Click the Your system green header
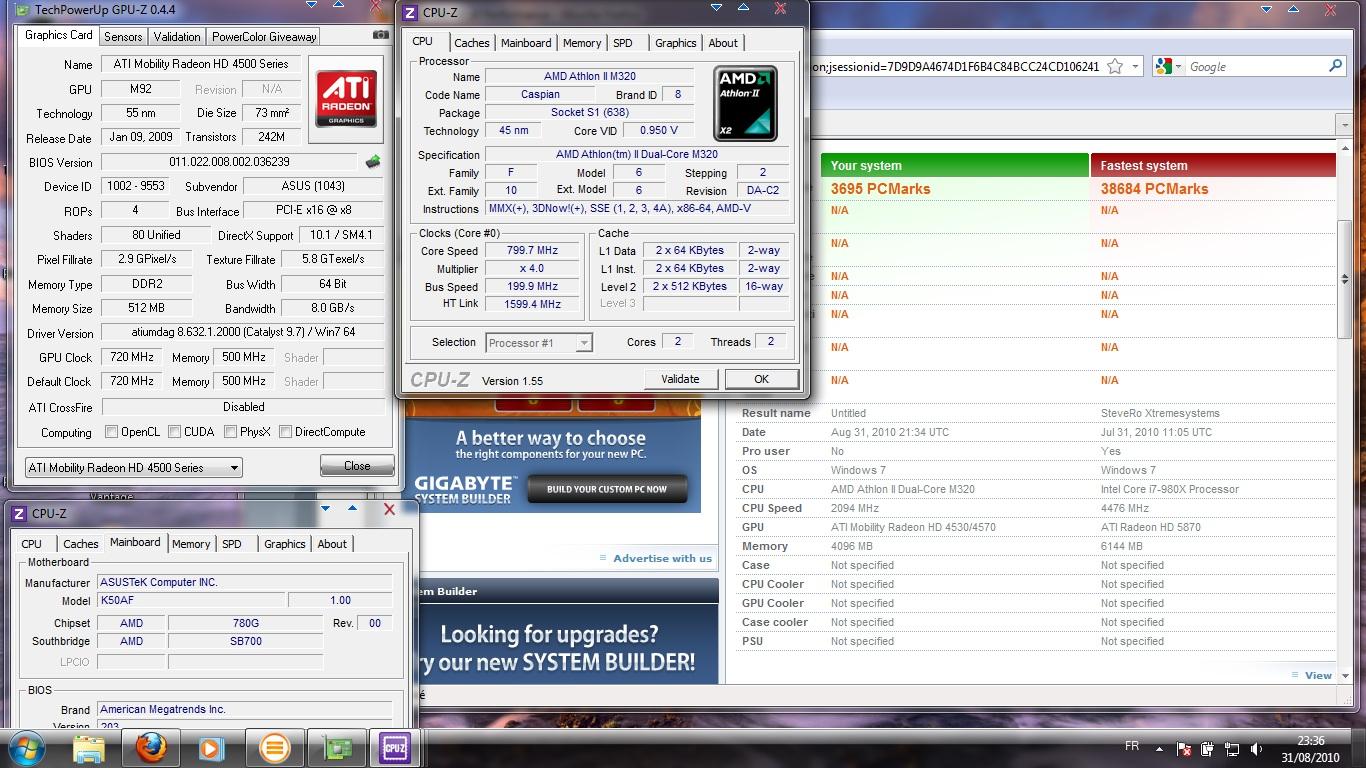The height and width of the screenshot is (768, 1366). coord(954,165)
